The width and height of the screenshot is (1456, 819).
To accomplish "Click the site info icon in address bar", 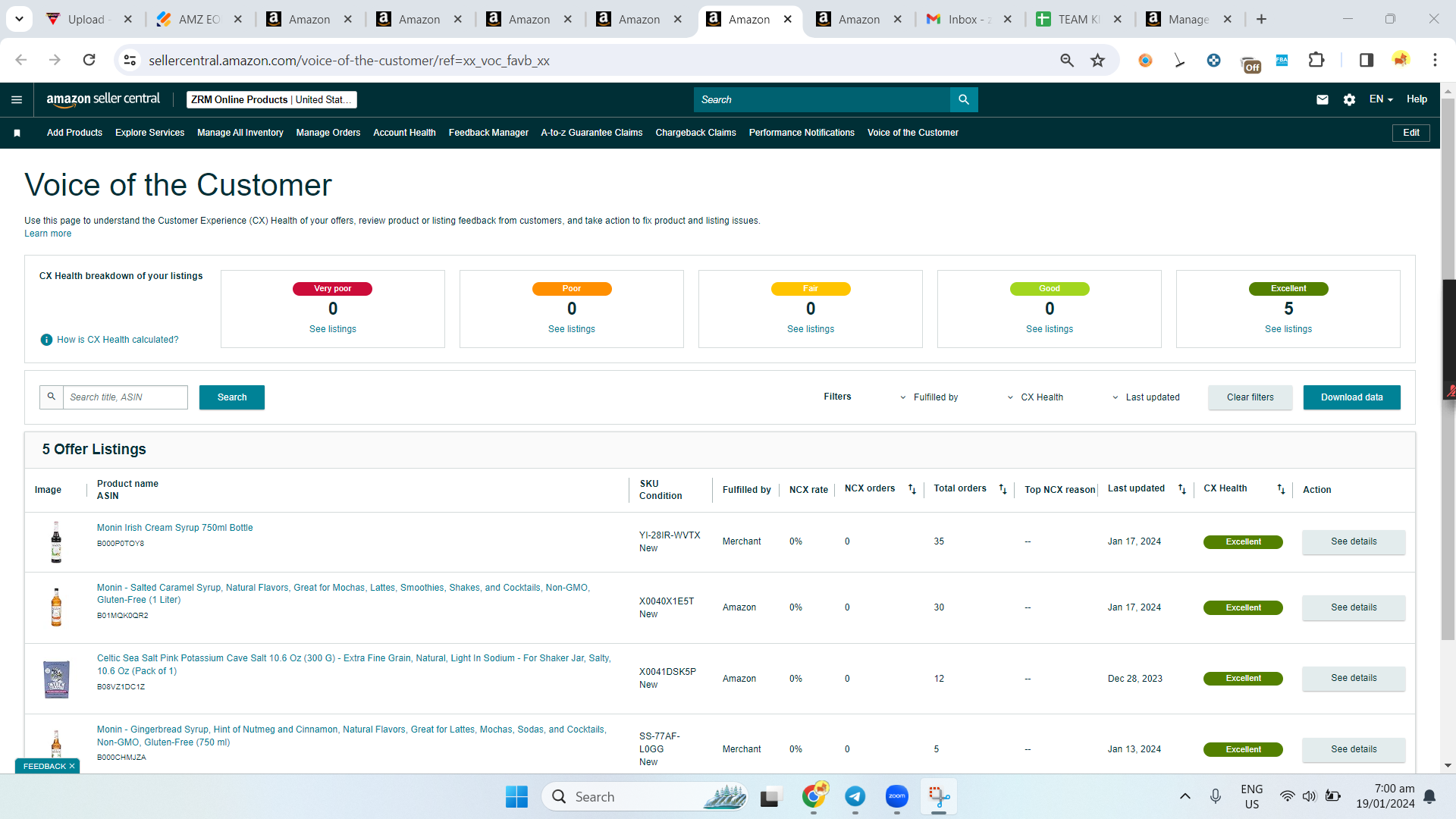I will (x=130, y=60).
